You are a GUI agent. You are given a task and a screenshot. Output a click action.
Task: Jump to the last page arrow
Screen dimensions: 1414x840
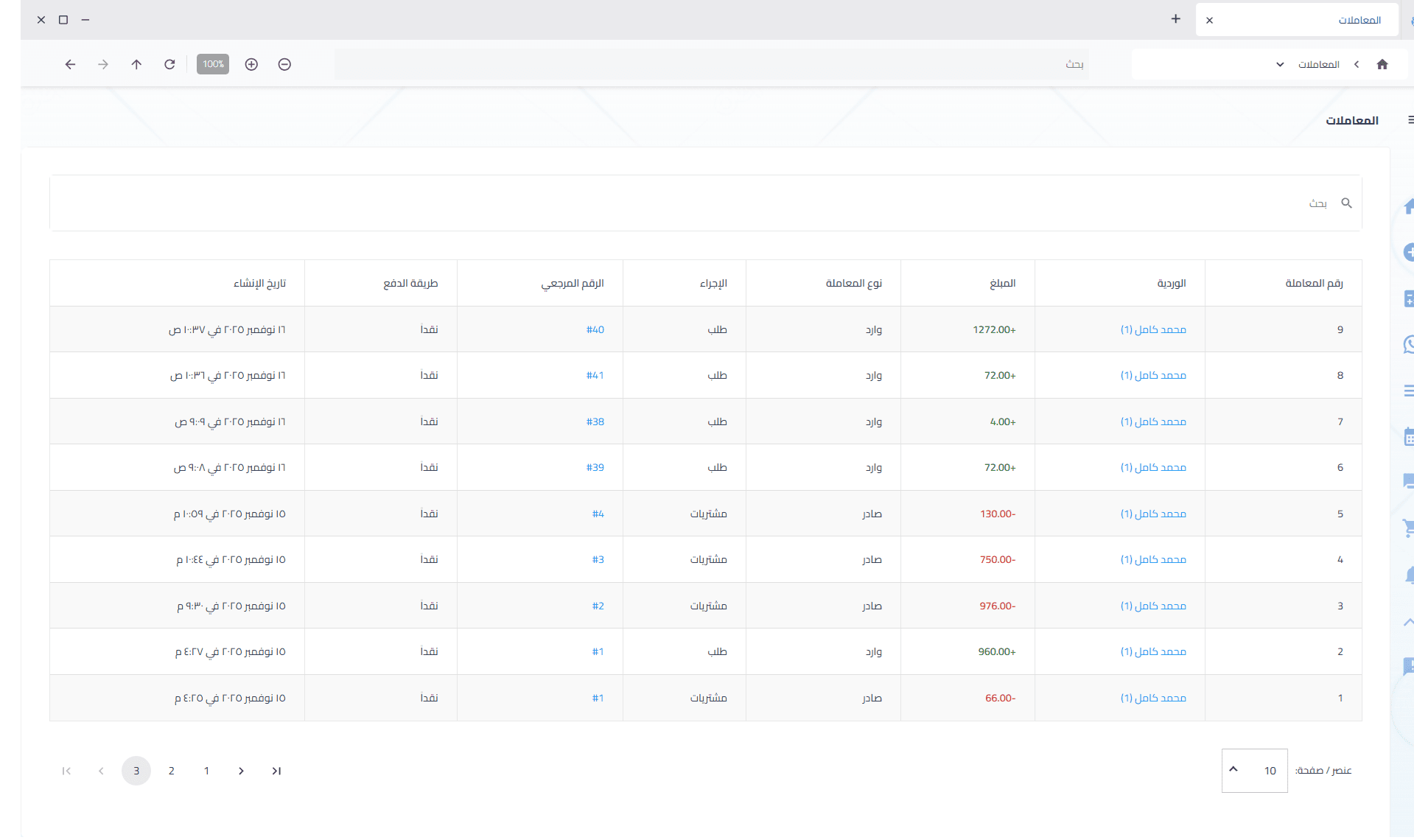(x=276, y=771)
